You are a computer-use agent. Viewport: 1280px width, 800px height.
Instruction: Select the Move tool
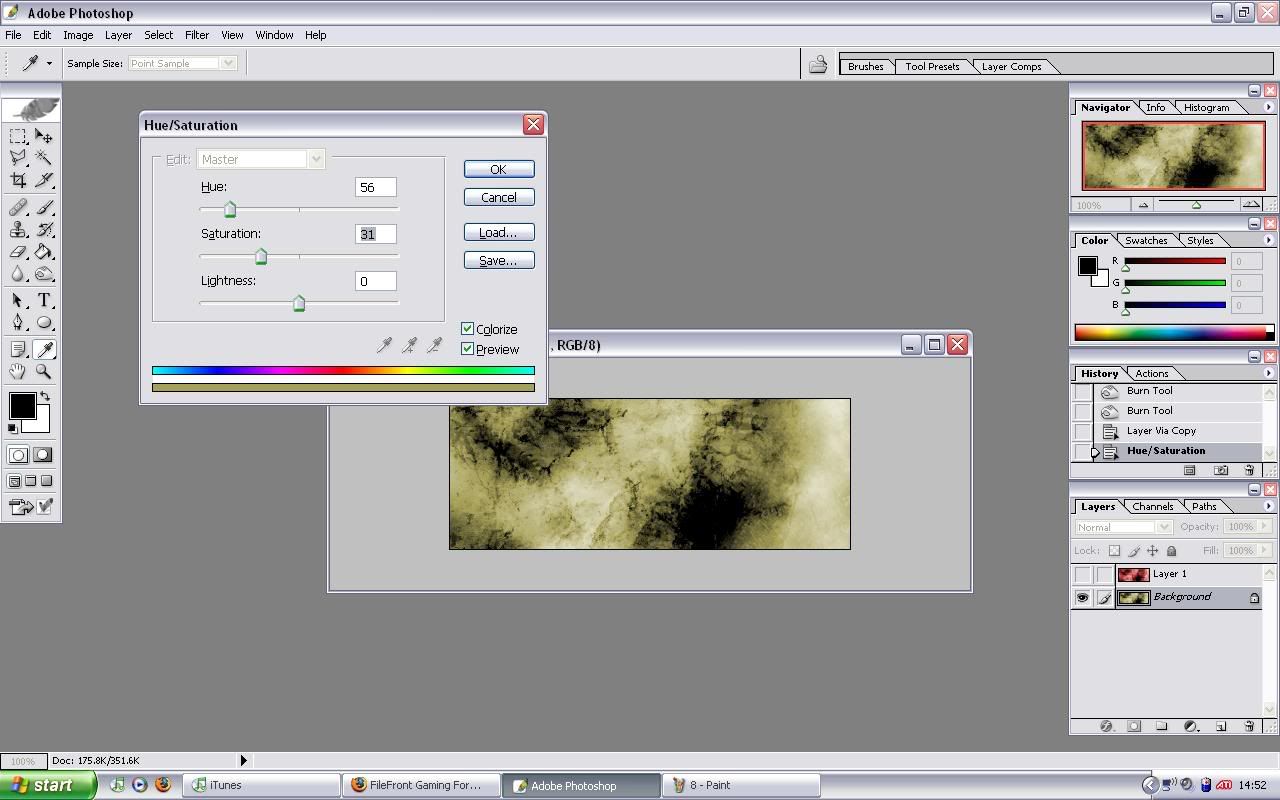[x=44, y=136]
